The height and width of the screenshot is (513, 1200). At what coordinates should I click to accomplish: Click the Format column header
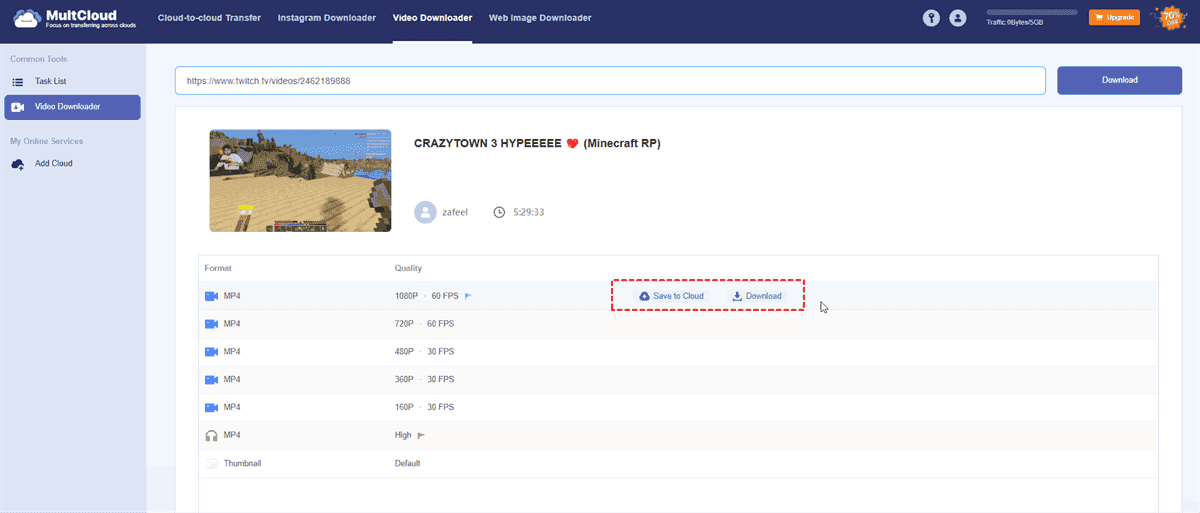[x=218, y=268]
